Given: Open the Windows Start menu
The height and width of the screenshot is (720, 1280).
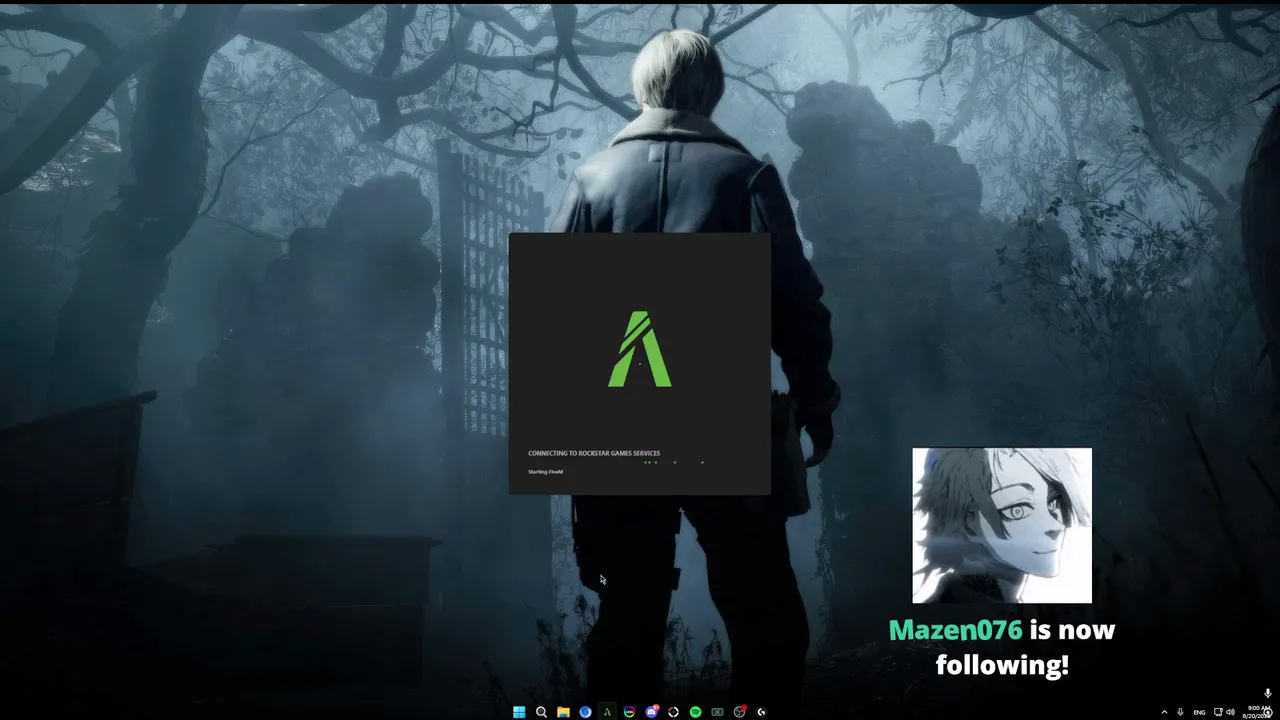Looking at the screenshot, I should point(519,712).
